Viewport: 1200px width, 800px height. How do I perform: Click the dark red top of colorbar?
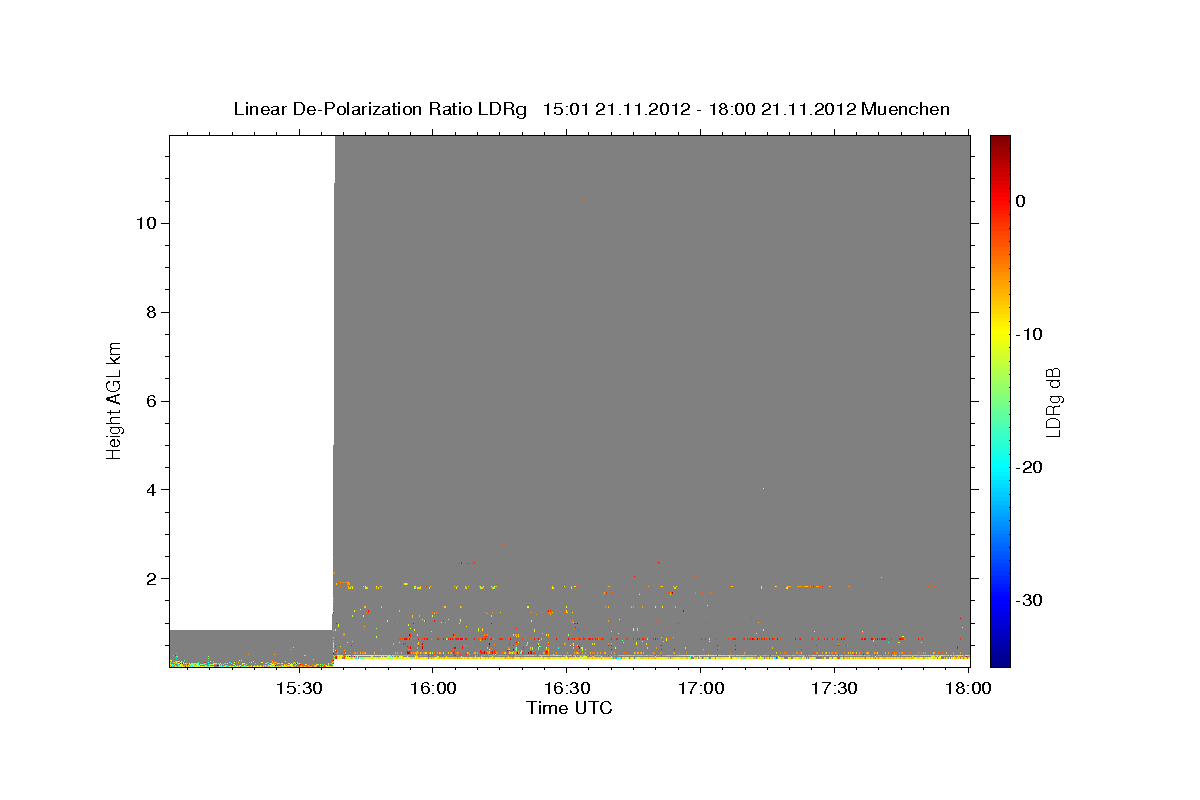click(1000, 143)
